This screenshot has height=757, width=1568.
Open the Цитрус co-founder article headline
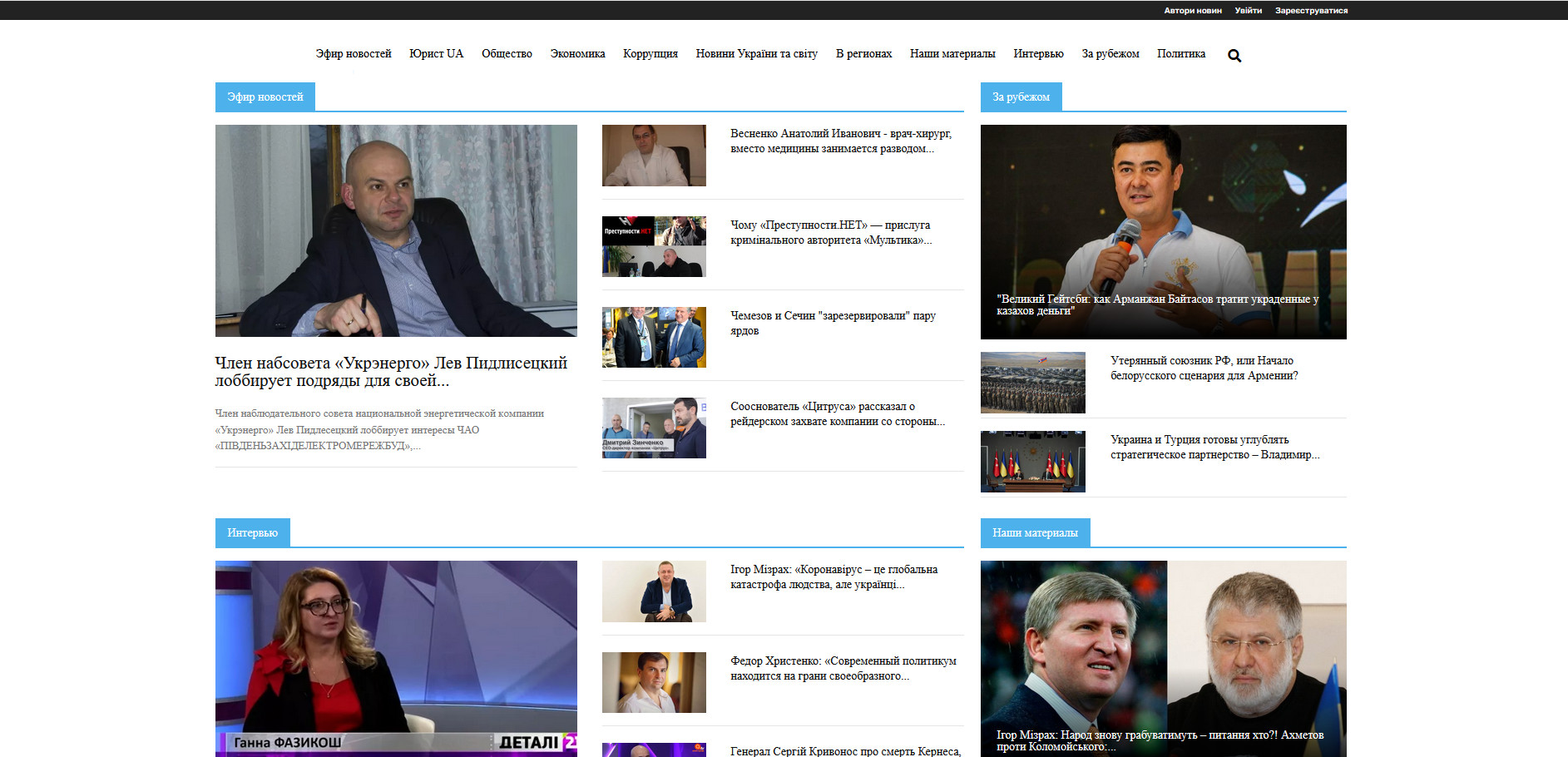click(x=837, y=414)
